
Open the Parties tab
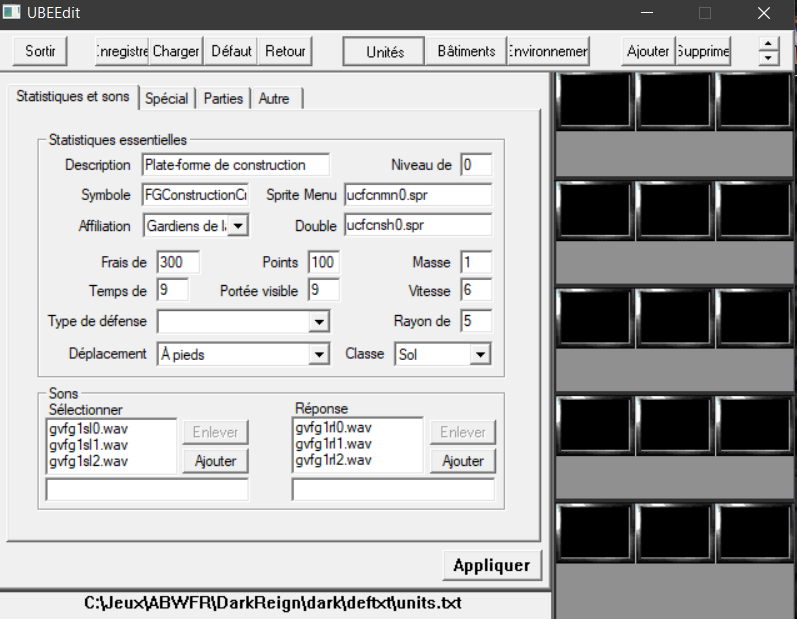223,99
